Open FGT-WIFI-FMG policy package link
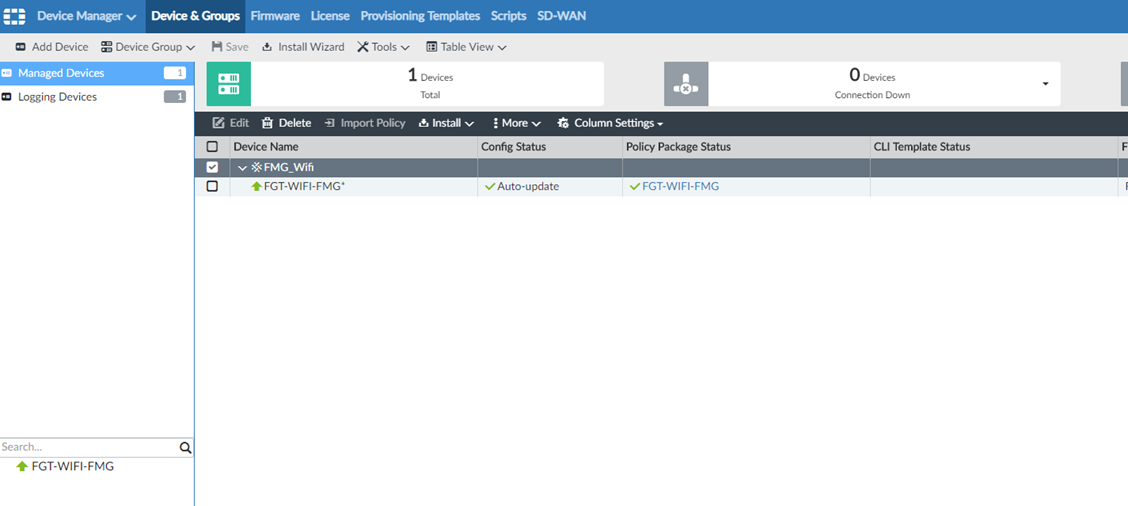The height and width of the screenshot is (506, 1128). point(680,186)
